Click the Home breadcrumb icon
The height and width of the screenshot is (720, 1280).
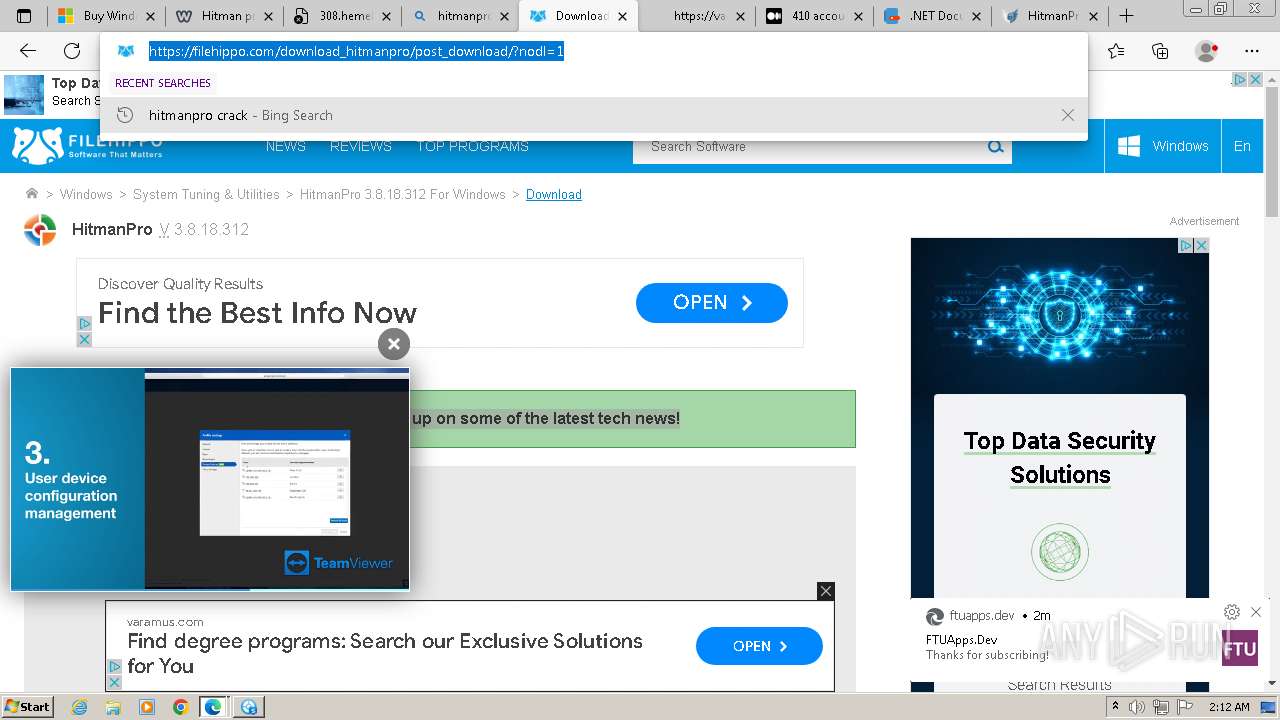pyautogui.click(x=32, y=194)
